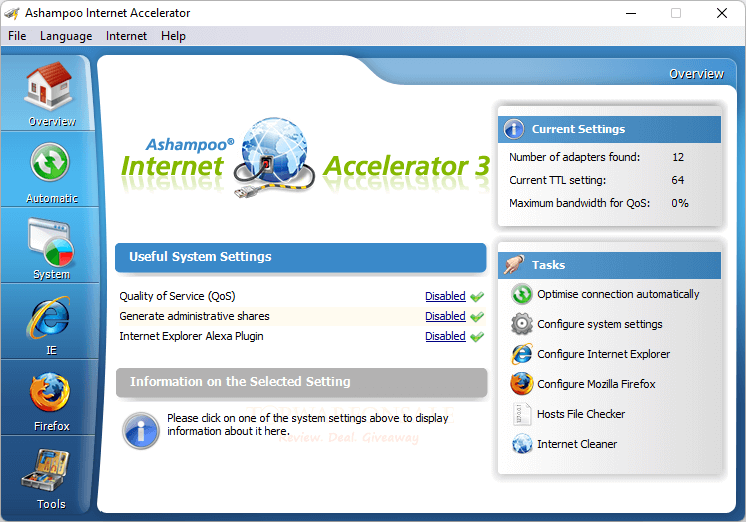Open the IE sidebar icon
Viewport: 746px width, 522px height.
pyautogui.click(x=49, y=318)
